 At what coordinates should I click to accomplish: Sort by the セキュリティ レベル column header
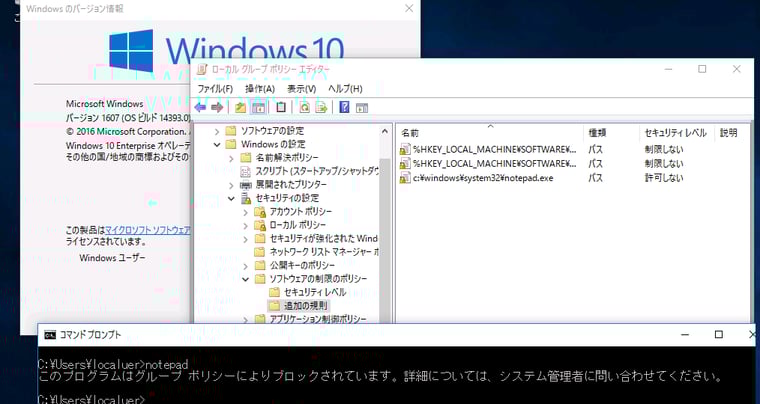[x=677, y=133]
